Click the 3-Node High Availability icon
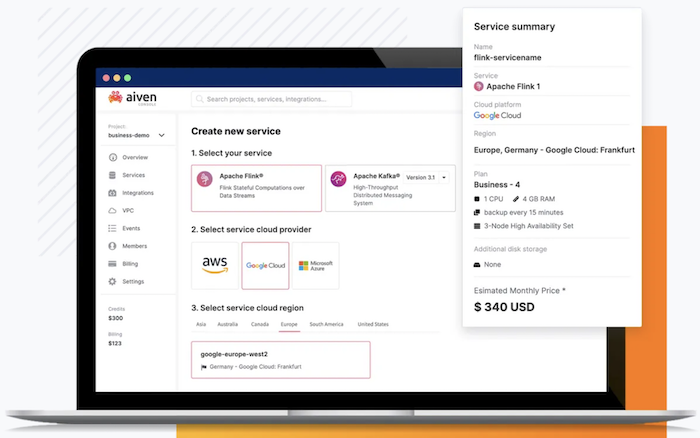This screenshot has height=438, width=700. 477,226
